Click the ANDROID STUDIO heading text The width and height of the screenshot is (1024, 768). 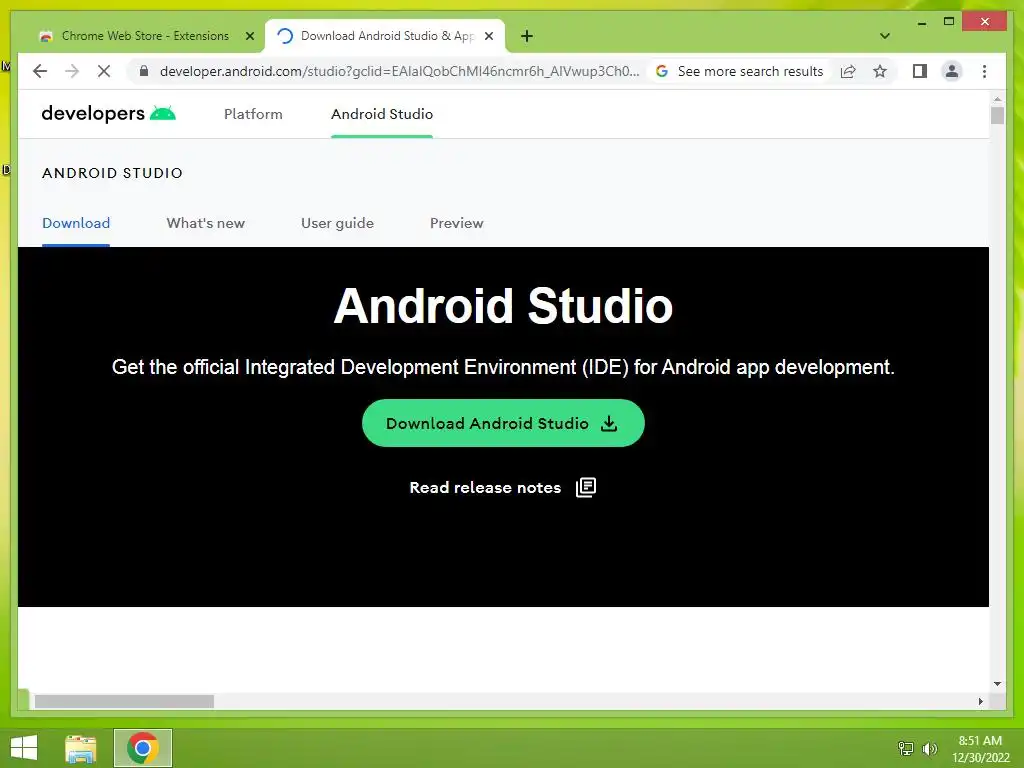click(112, 173)
